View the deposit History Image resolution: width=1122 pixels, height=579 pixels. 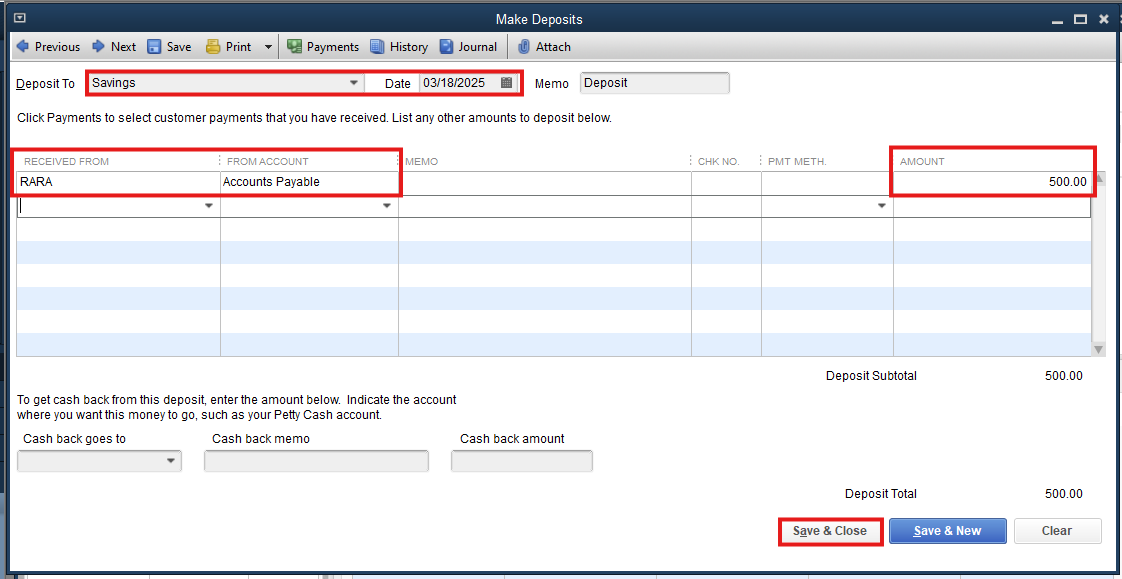click(399, 47)
